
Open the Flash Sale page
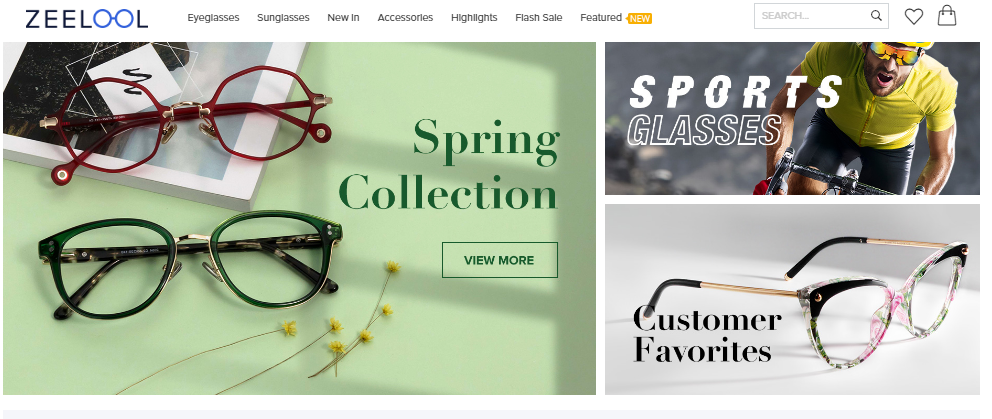click(538, 18)
